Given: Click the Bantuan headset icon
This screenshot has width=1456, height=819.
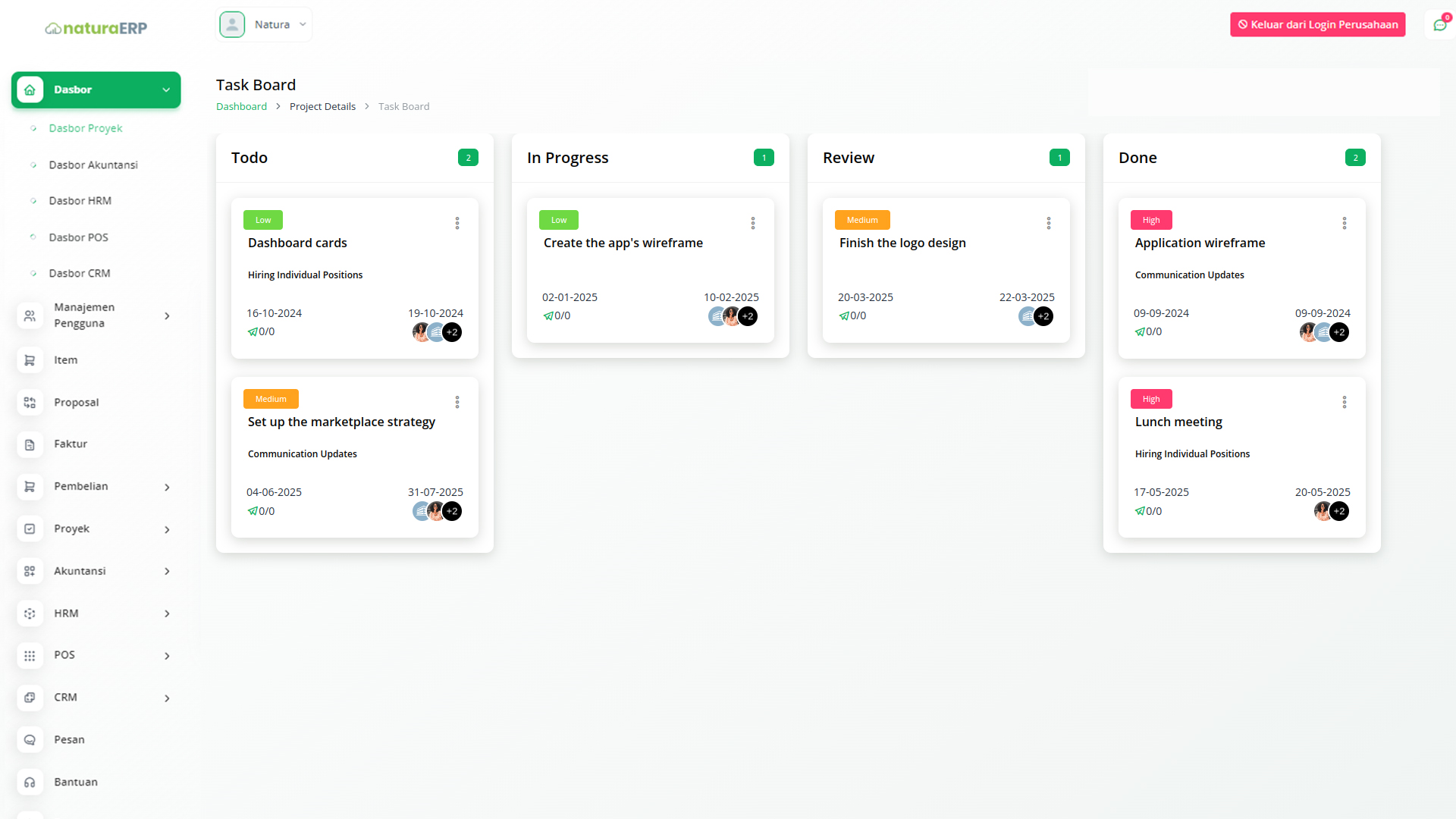Looking at the screenshot, I should coord(30,783).
